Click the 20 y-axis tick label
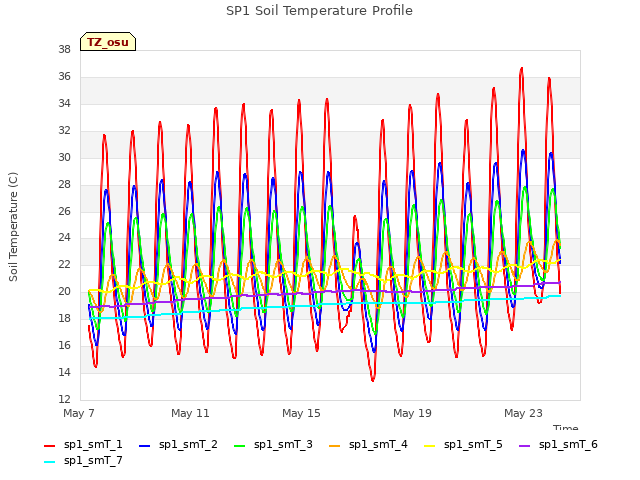The width and height of the screenshot is (640, 480). 64,292
